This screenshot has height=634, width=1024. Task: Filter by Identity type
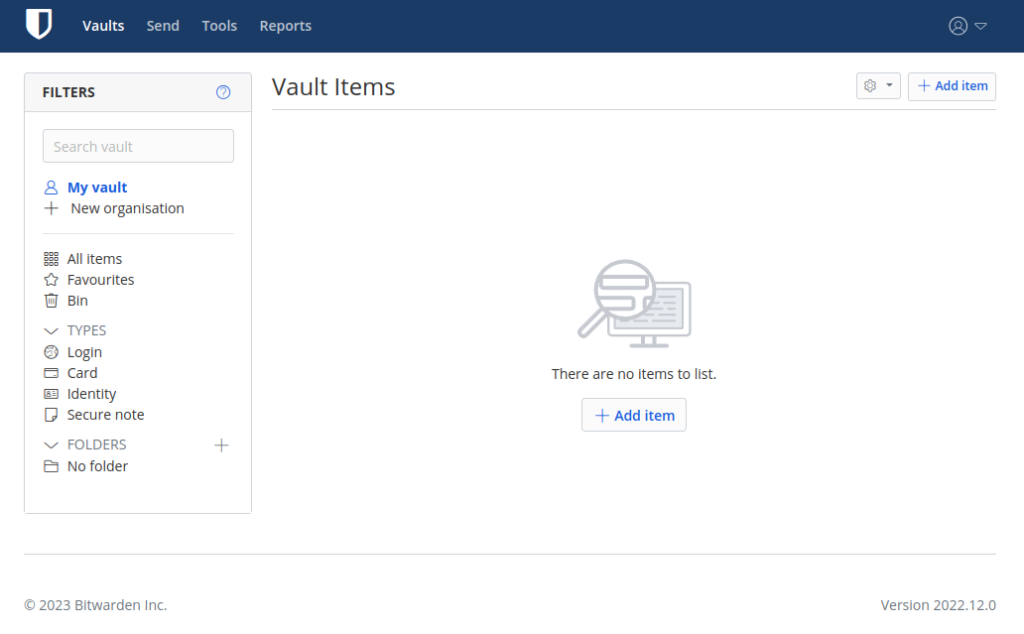[91, 394]
